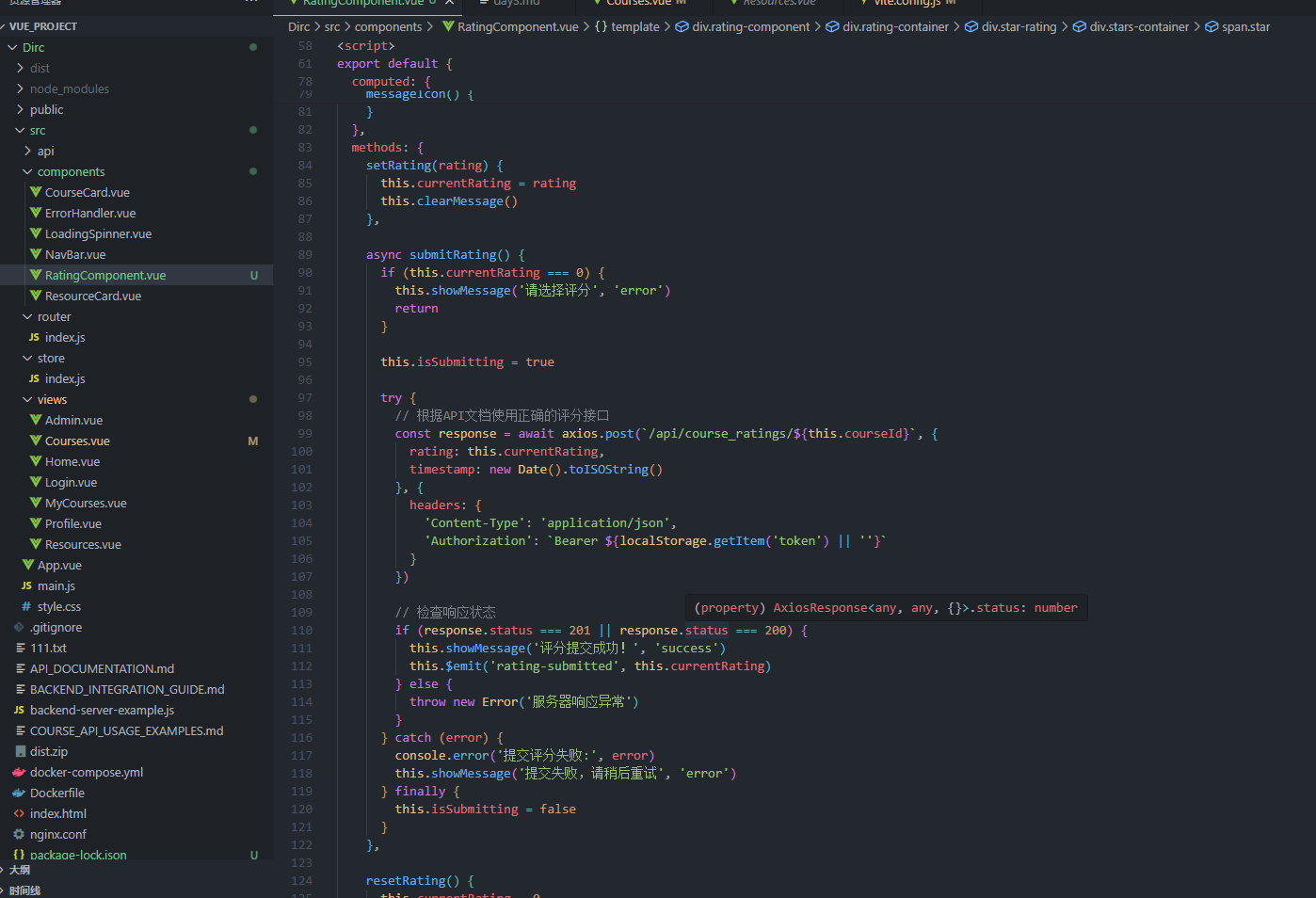Click the src breadcrumb segment

(332, 26)
